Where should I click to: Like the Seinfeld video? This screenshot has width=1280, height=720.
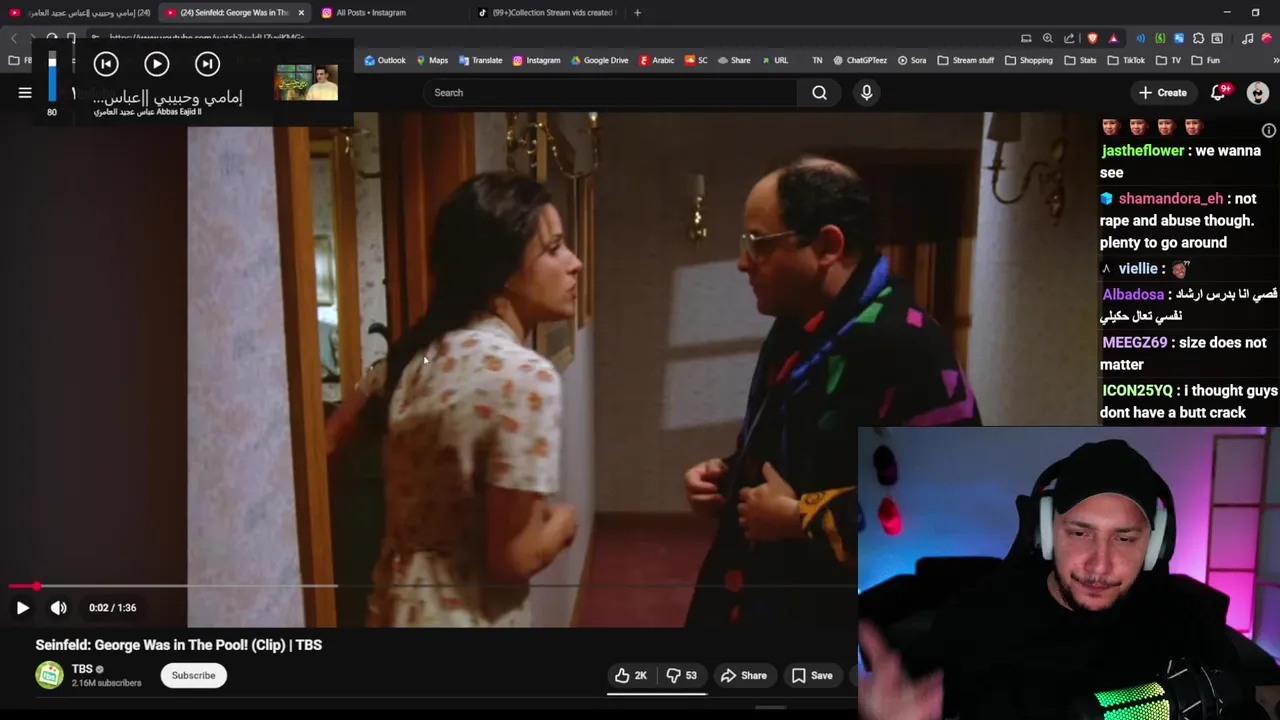[631, 676]
